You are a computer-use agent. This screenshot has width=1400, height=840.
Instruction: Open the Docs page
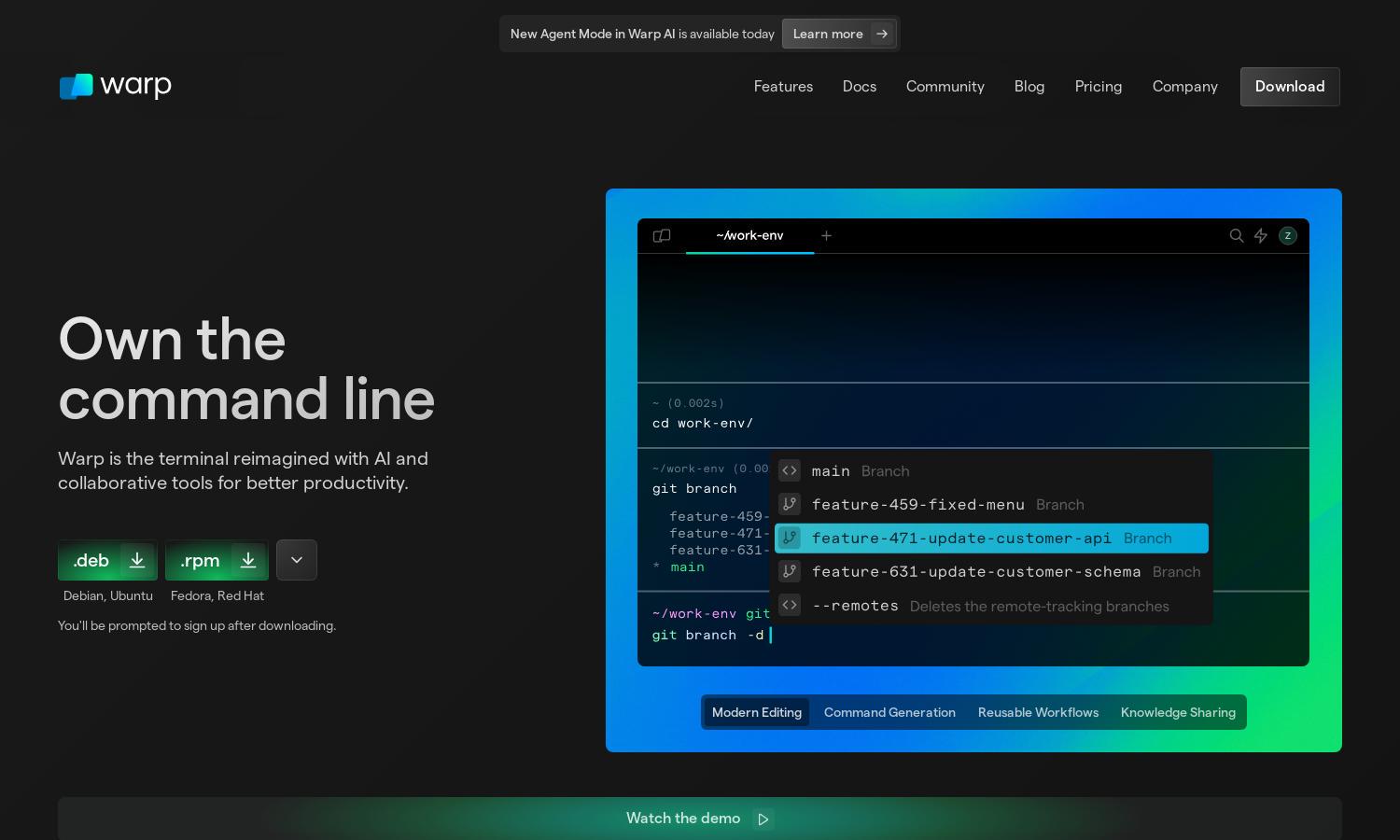tap(860, 87)
